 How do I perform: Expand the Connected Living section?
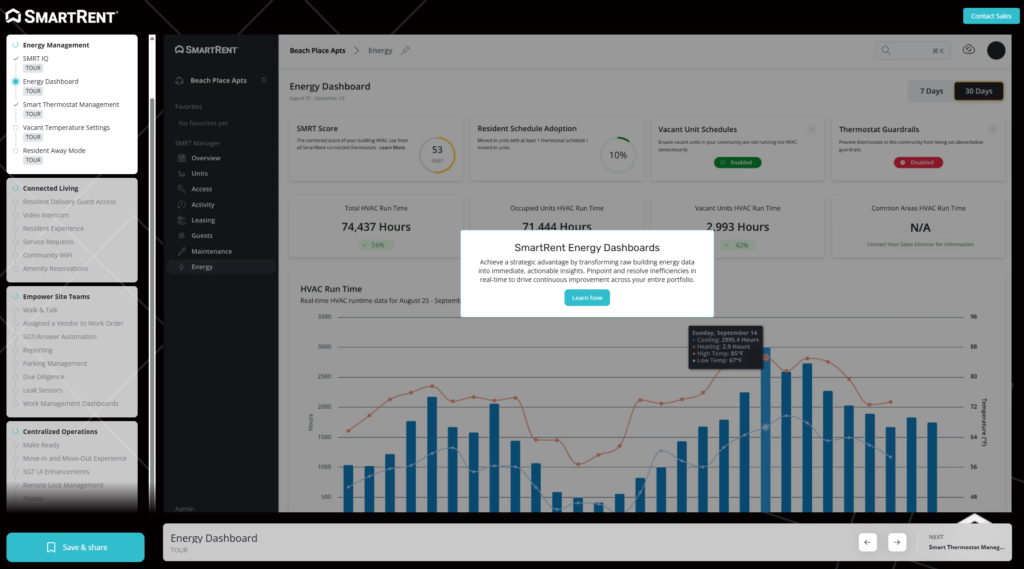[x=50, y=188]
